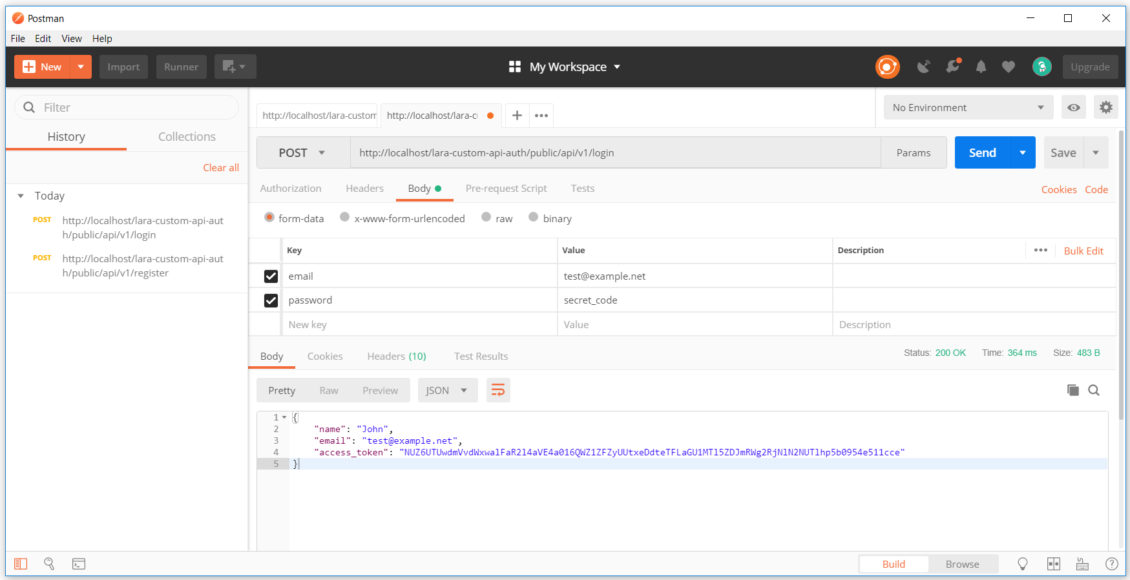1130x580 pixels.
Task: Open the JSON response format dropdown
Action: coord(447,390)
